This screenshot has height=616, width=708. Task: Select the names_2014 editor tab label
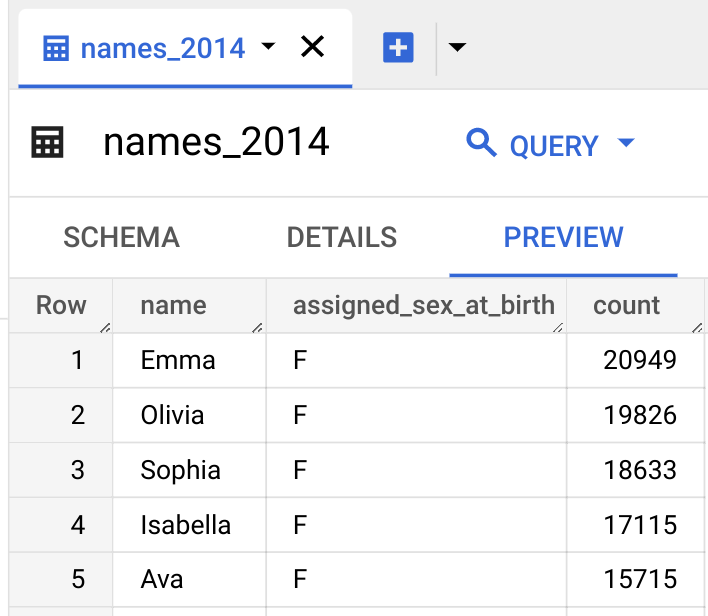163,48
